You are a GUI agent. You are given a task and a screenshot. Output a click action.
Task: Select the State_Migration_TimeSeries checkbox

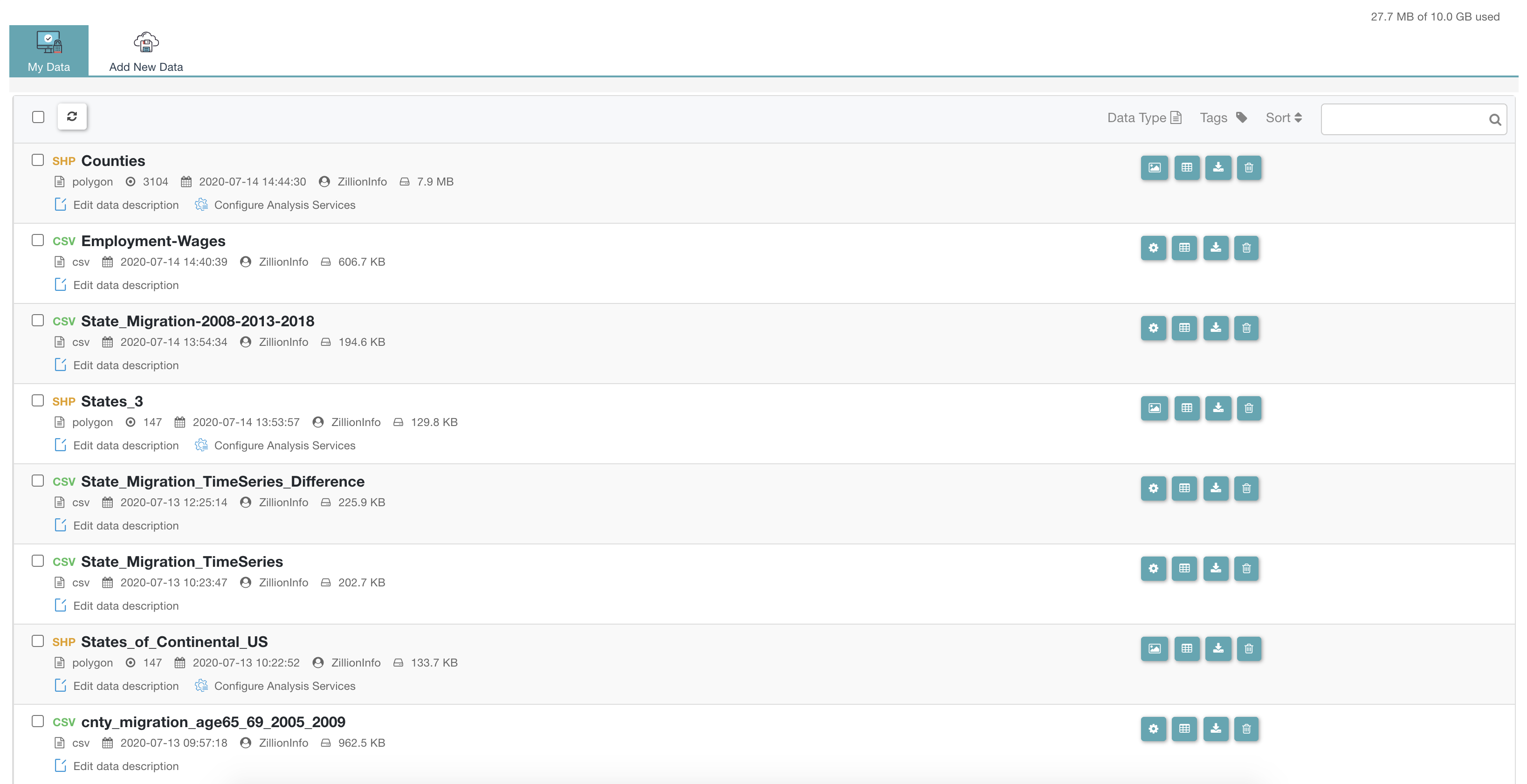pyautogui.click(x=38, y=561)
